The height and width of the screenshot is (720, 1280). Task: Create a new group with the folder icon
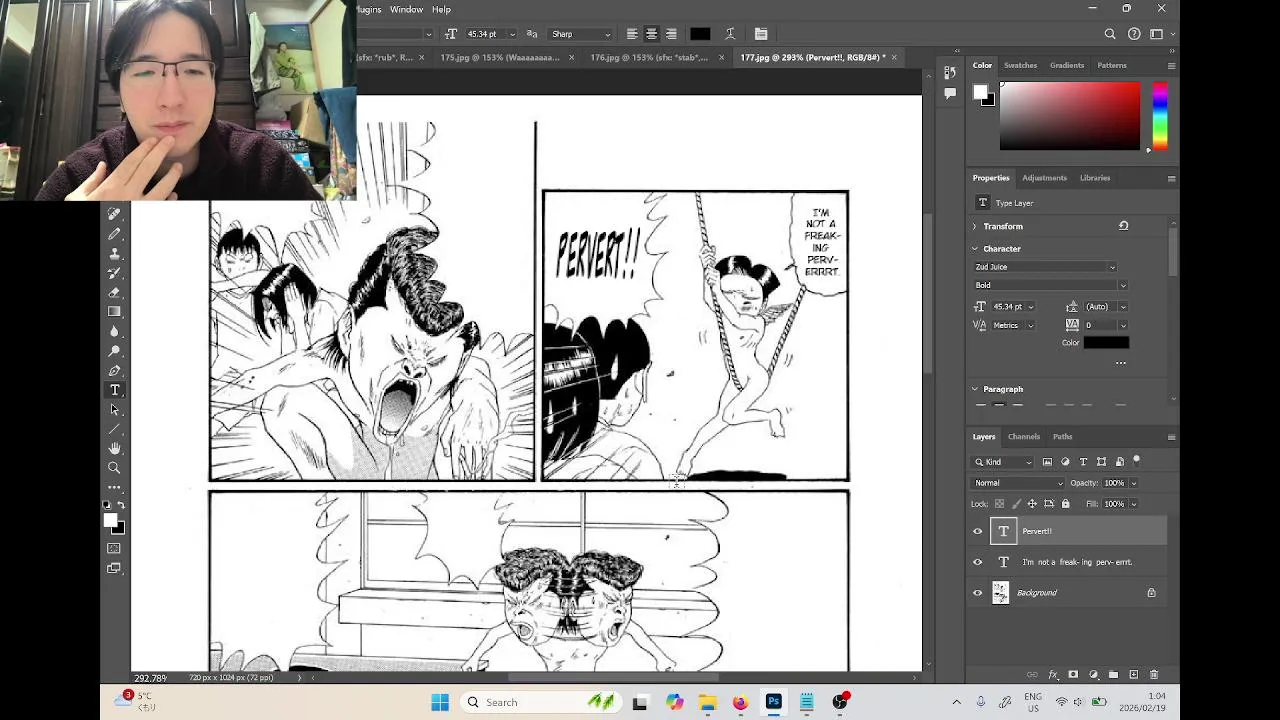(x=1113, y=675)
